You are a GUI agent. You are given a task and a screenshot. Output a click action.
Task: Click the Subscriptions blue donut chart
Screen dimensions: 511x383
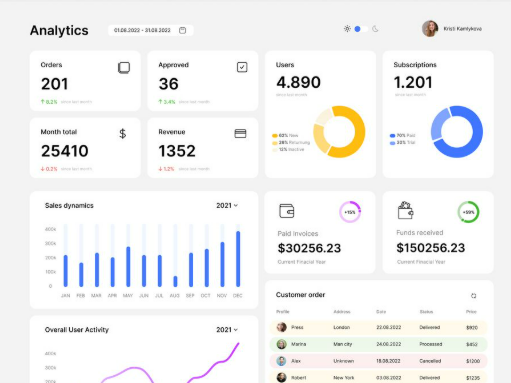coord(457,132)
